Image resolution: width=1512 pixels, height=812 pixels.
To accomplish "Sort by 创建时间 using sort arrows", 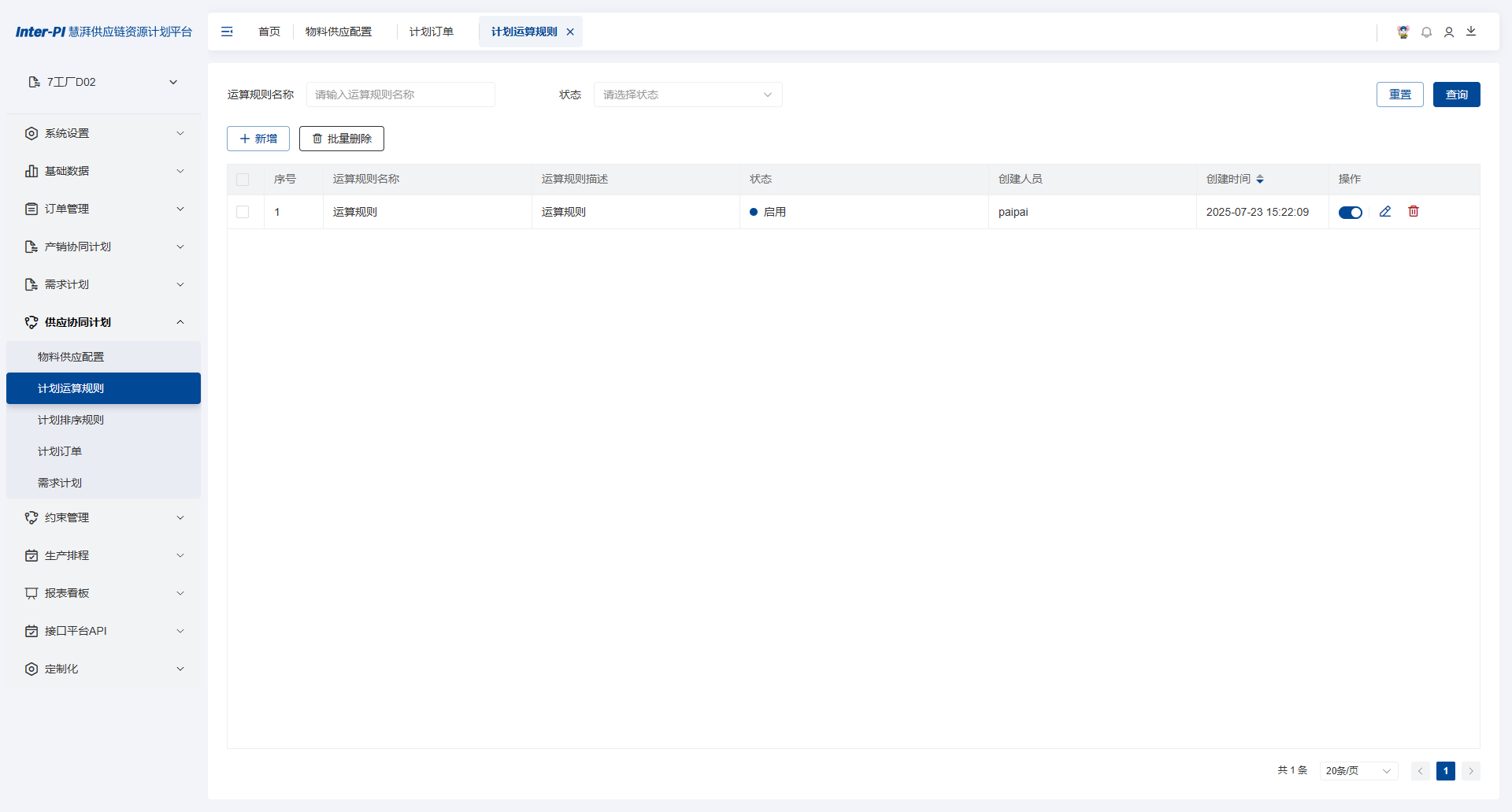I will (x=1260, y=179).
